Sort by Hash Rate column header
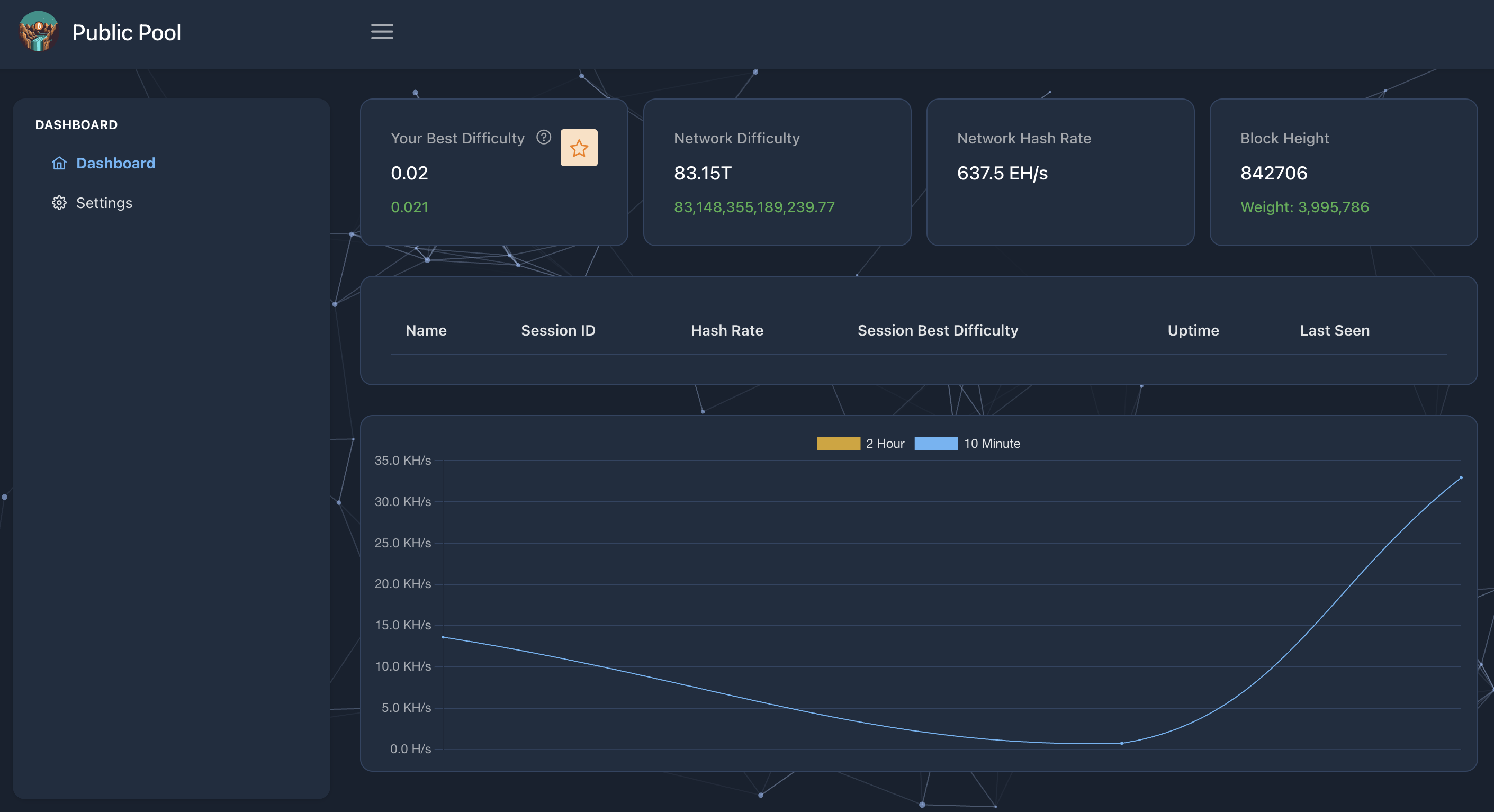 (726, 330)
